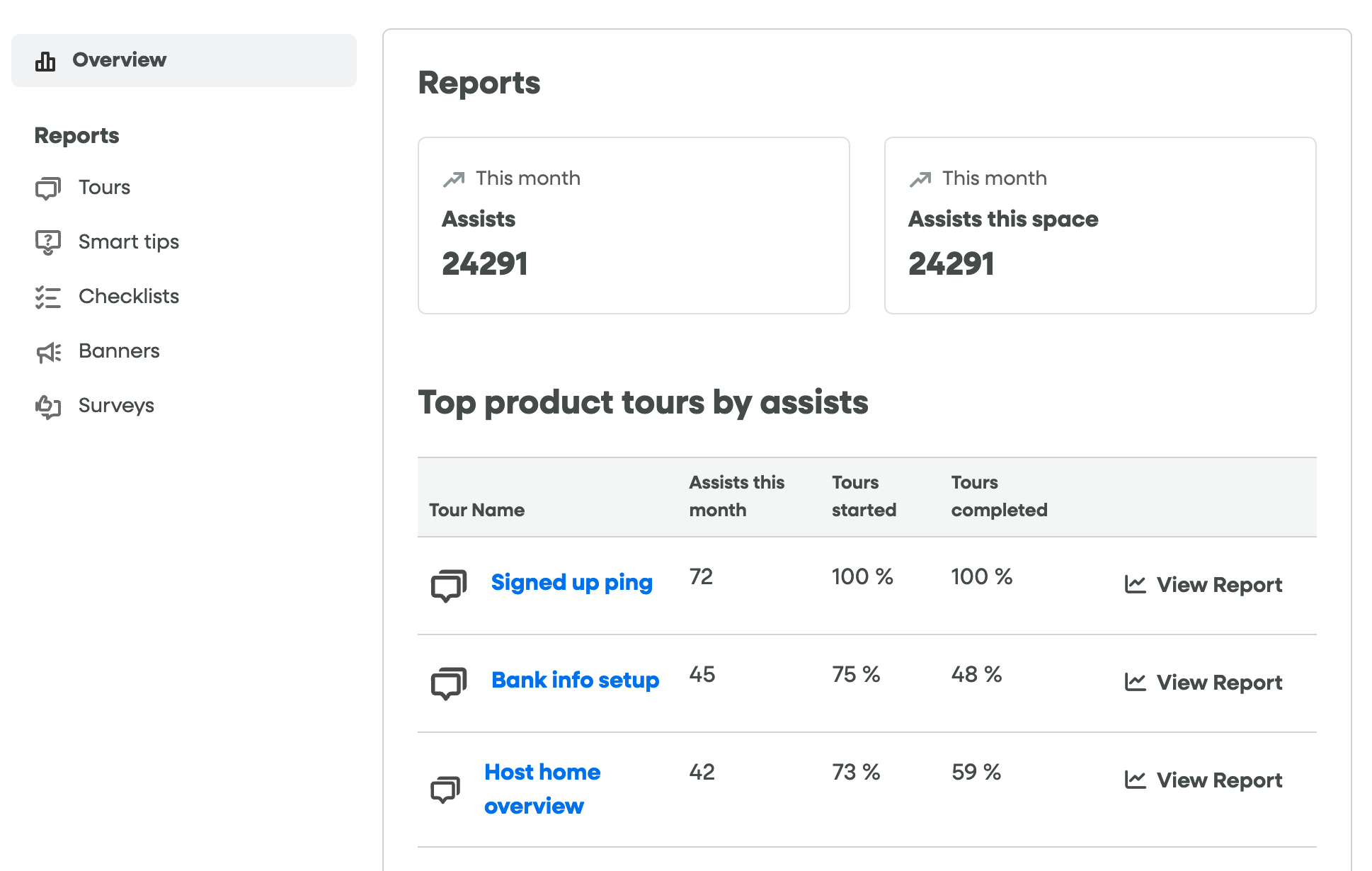View Report for Bank info setup

point(1218,683)
